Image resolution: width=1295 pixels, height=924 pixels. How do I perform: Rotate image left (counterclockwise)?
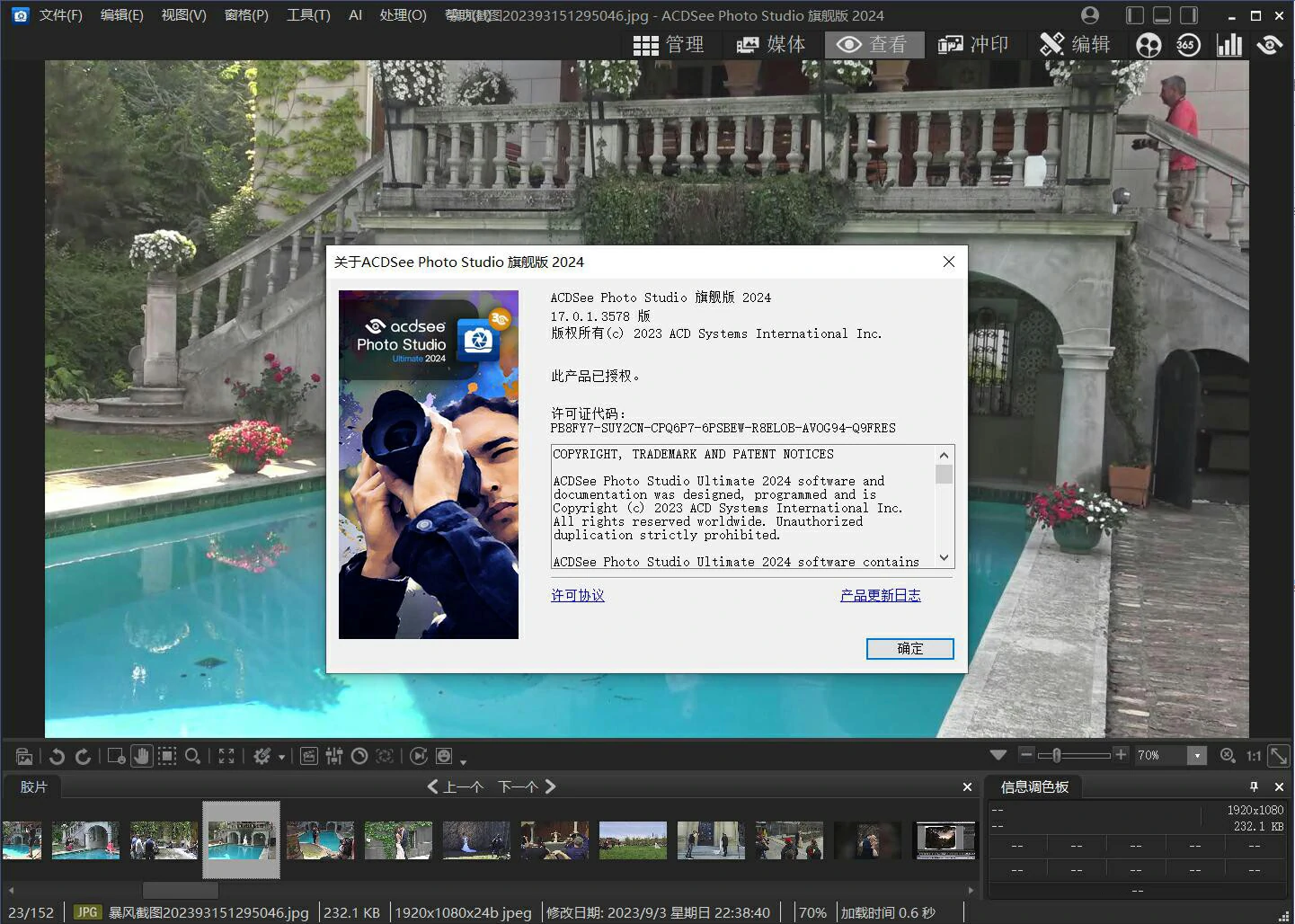click(57, 756)
